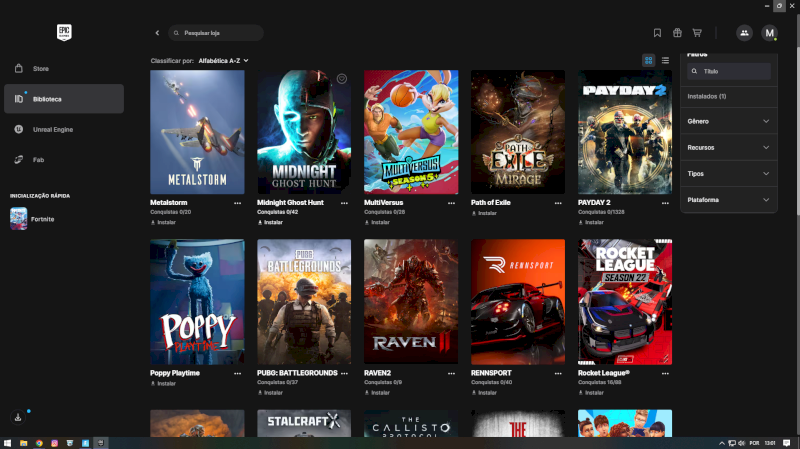Open MultiVersus cover art

click(411, 132)
